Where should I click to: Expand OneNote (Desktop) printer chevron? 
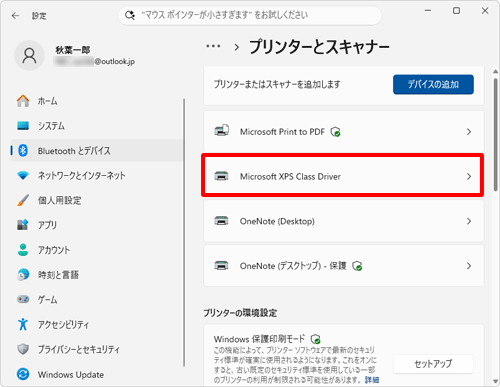coord(469,221)
